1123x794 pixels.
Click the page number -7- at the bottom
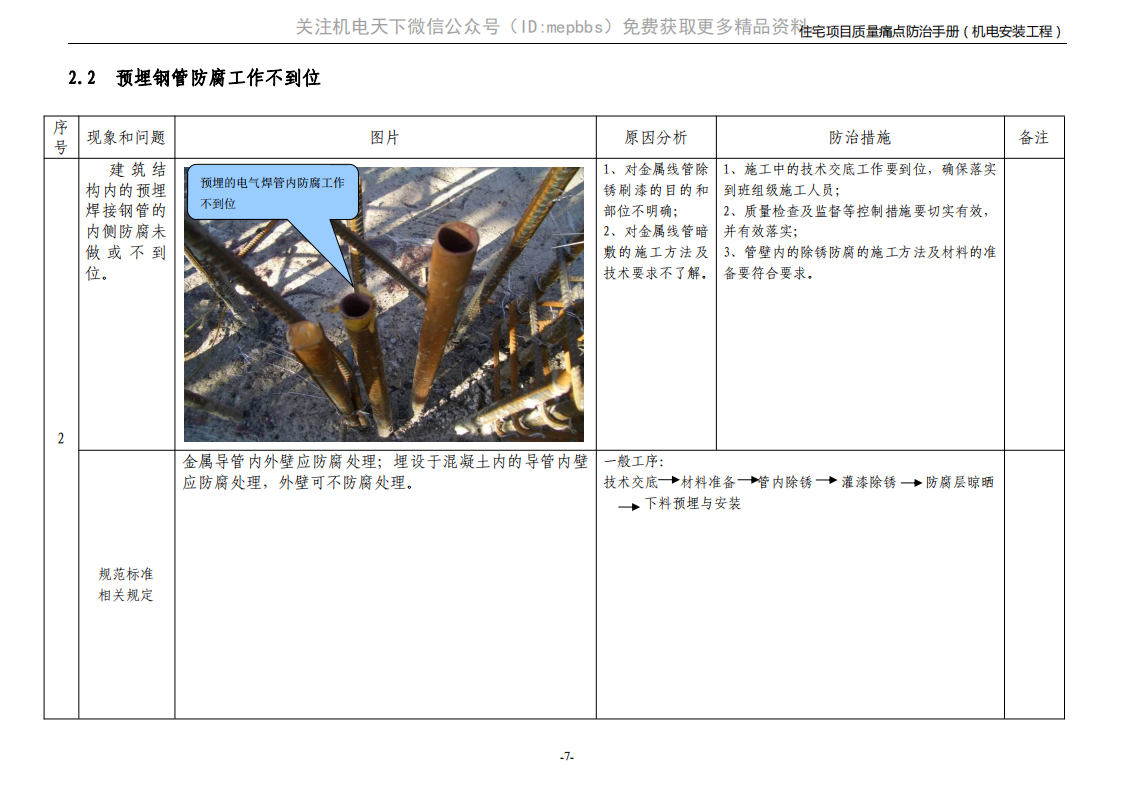coord(566,757)
